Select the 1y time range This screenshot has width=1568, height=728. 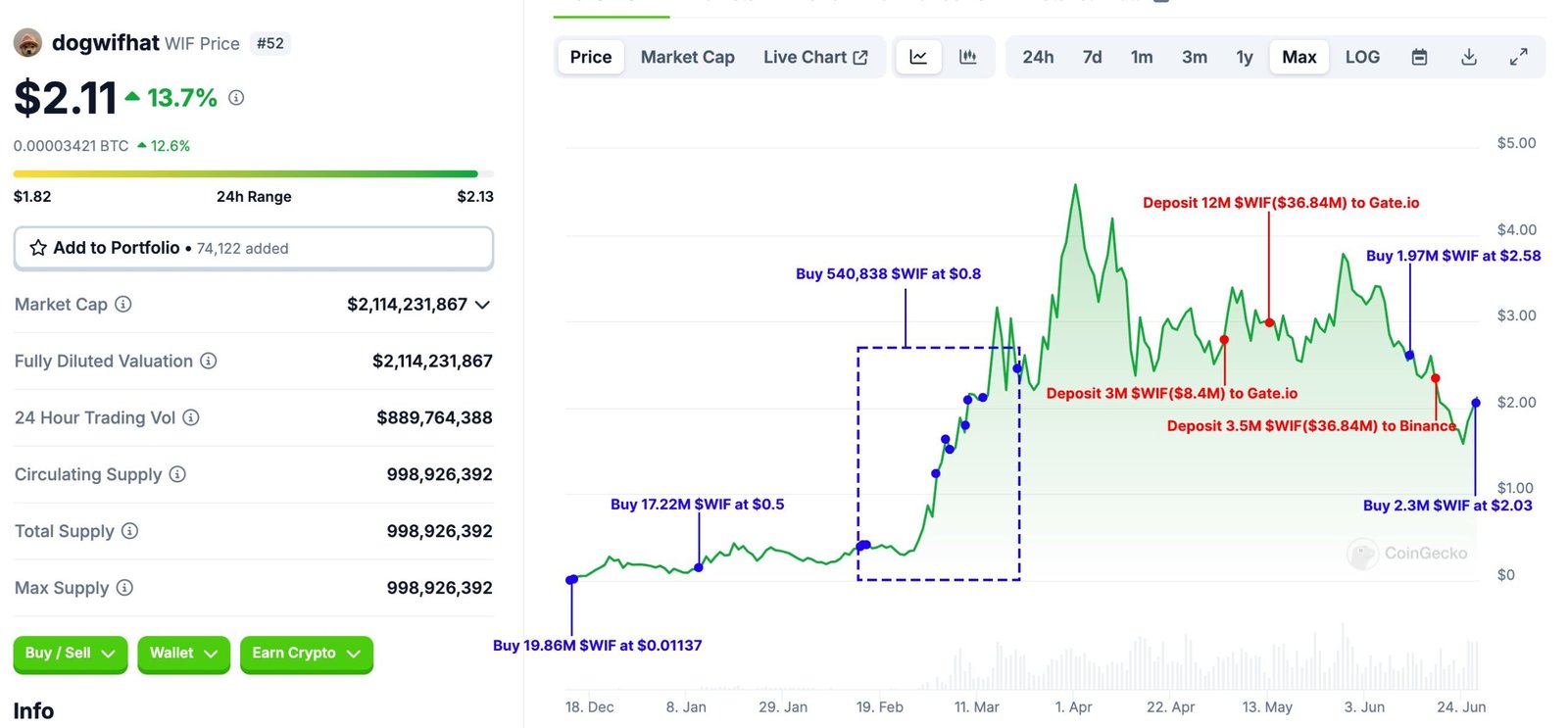click(x=1245, y=57)
